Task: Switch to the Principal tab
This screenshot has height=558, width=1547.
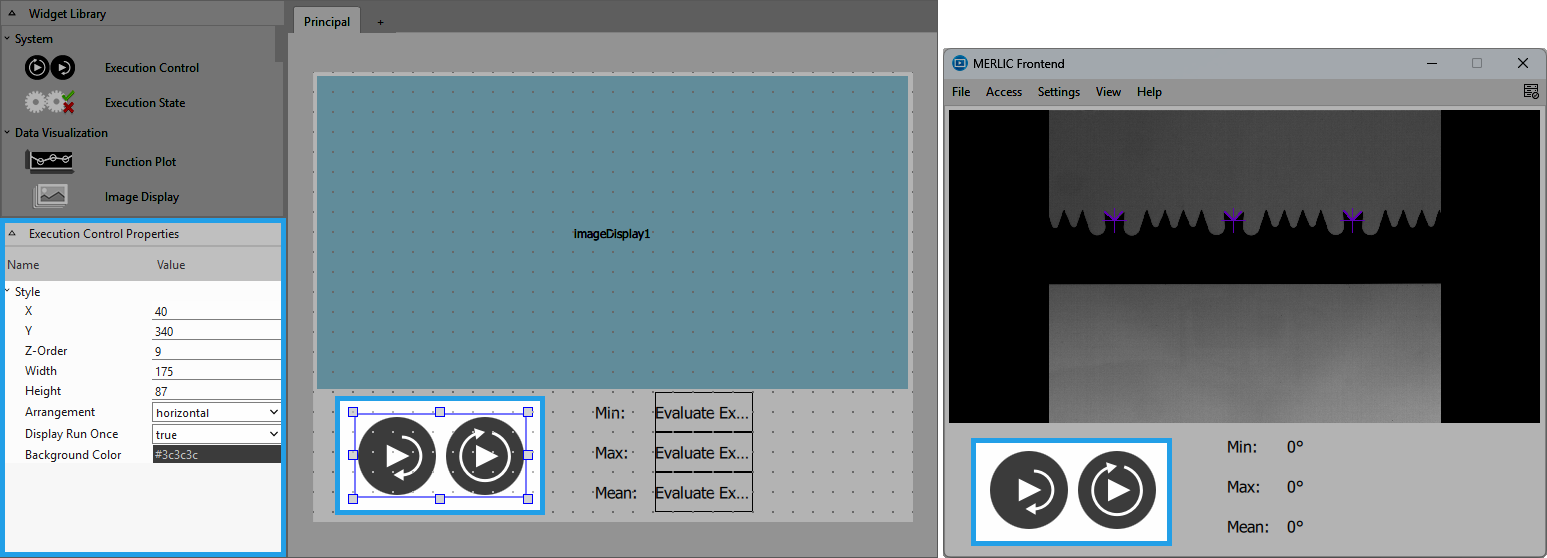Action: pos(327,22)
